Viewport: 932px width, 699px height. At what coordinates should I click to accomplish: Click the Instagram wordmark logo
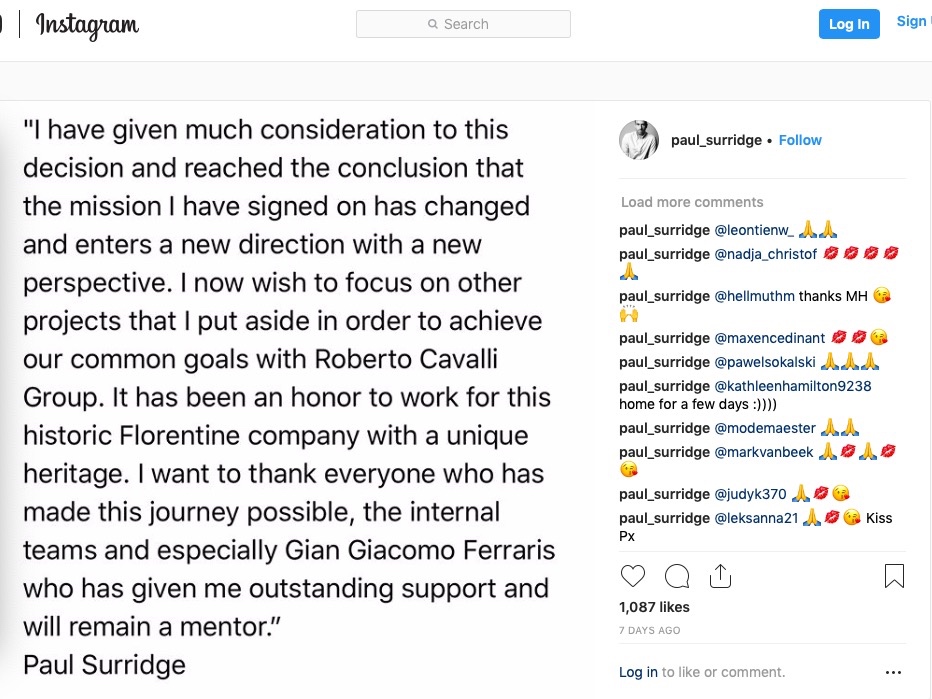click(x=87, y=25)
